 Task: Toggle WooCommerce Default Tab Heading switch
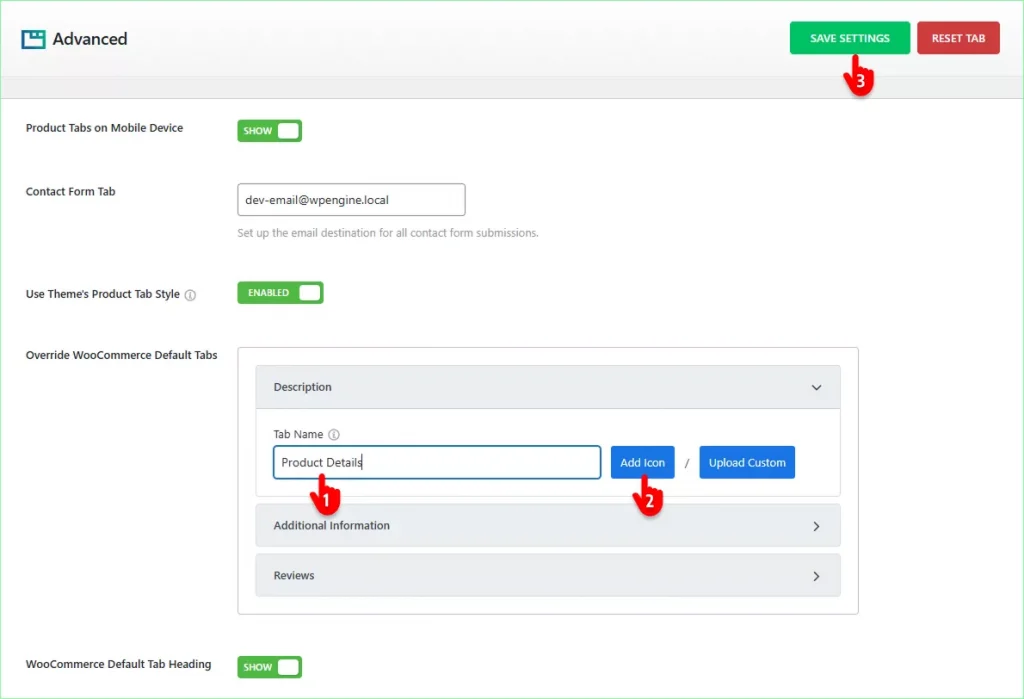click(x=269, y=667)
